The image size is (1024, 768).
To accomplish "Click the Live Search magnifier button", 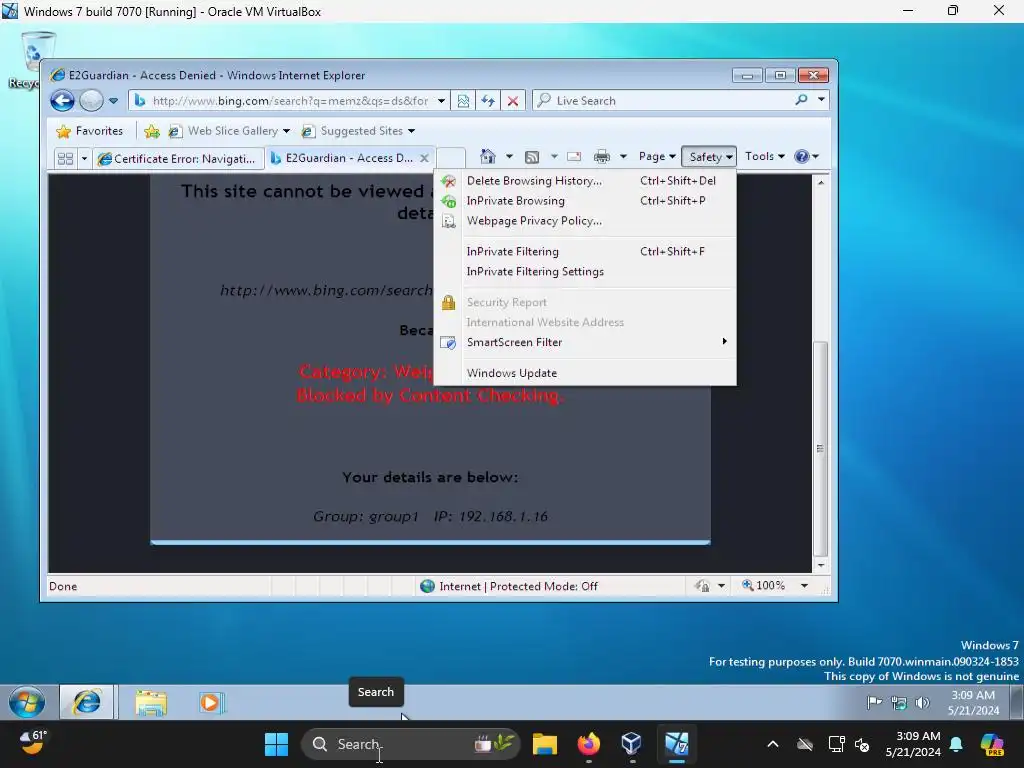I will pos(801,100).
